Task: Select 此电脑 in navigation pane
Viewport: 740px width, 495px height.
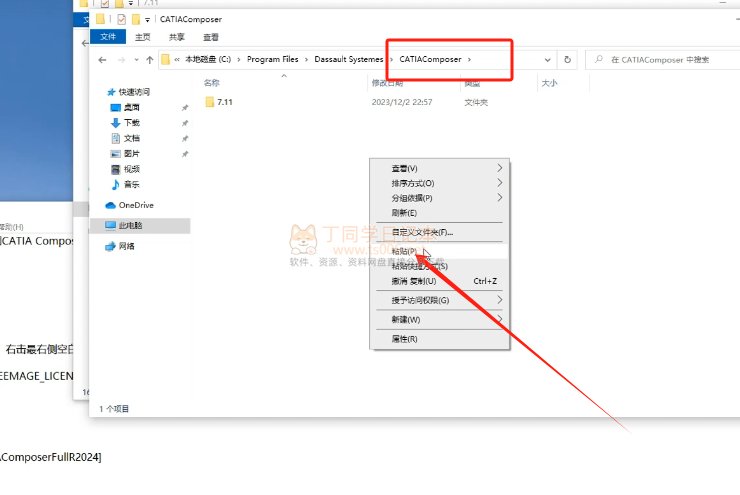Action: (x=140, y=226)
